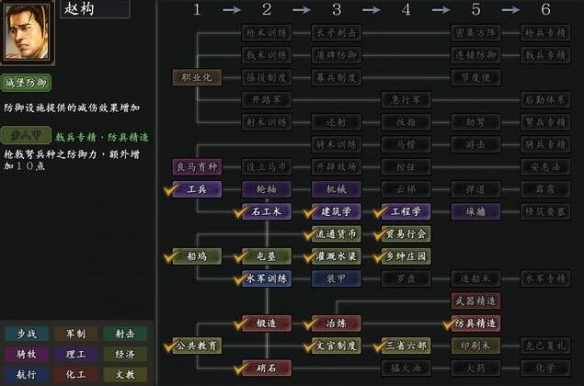Select the 骑牧 legend category
Screen dimensions: 584x386
click(x=27, y=354)
